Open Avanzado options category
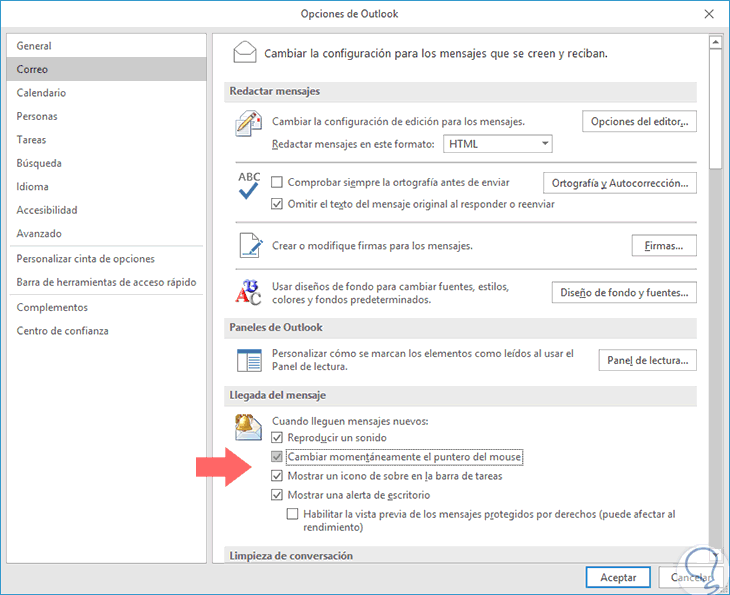The width and height of the screenshot is (730, 595). click(106, 233)
